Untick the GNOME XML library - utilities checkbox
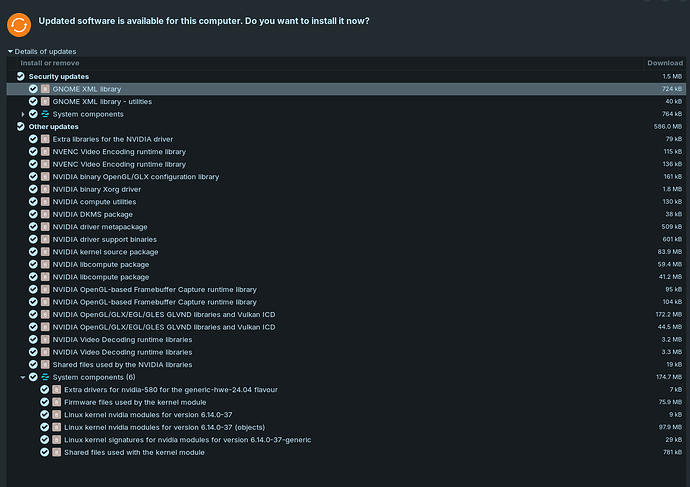Screen dimensions: 690x487 [x=33, y=101]
